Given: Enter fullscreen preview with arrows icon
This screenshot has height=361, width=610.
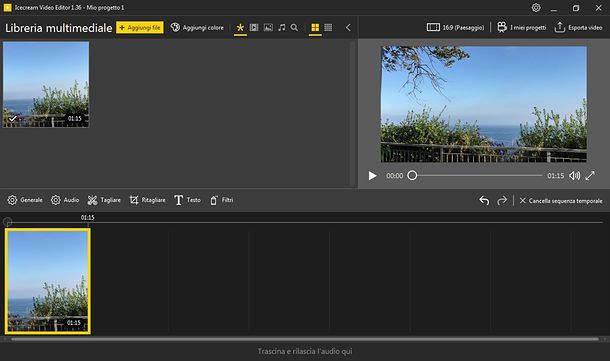Looking at the screenshot, I should point(590,176).
